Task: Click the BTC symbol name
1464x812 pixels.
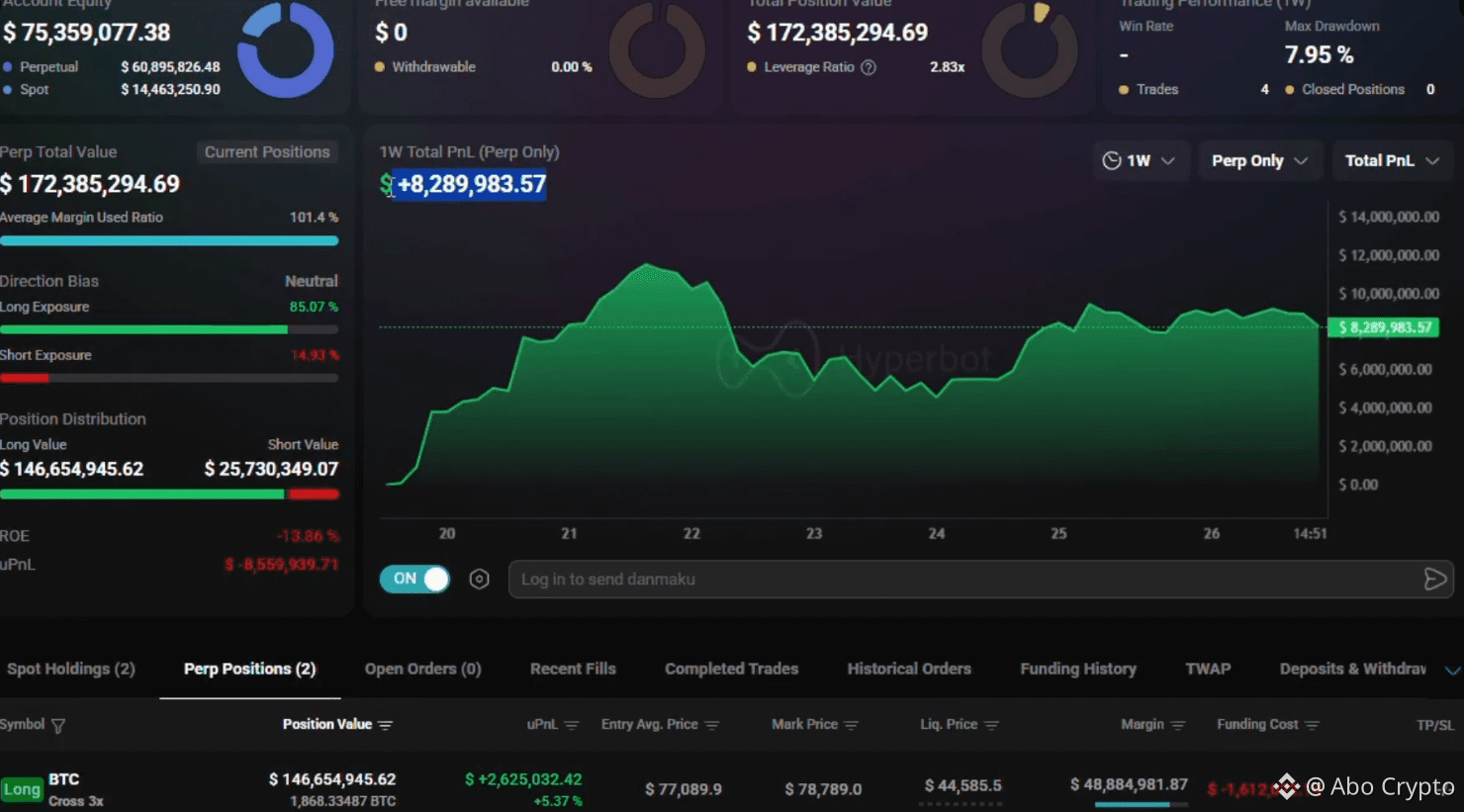Action: 63,779
